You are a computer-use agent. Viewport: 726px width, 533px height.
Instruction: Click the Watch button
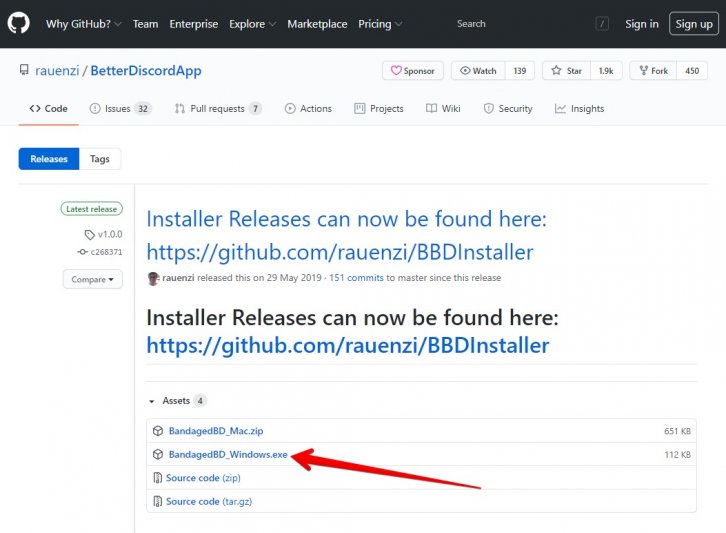click(x=478, y=71)
